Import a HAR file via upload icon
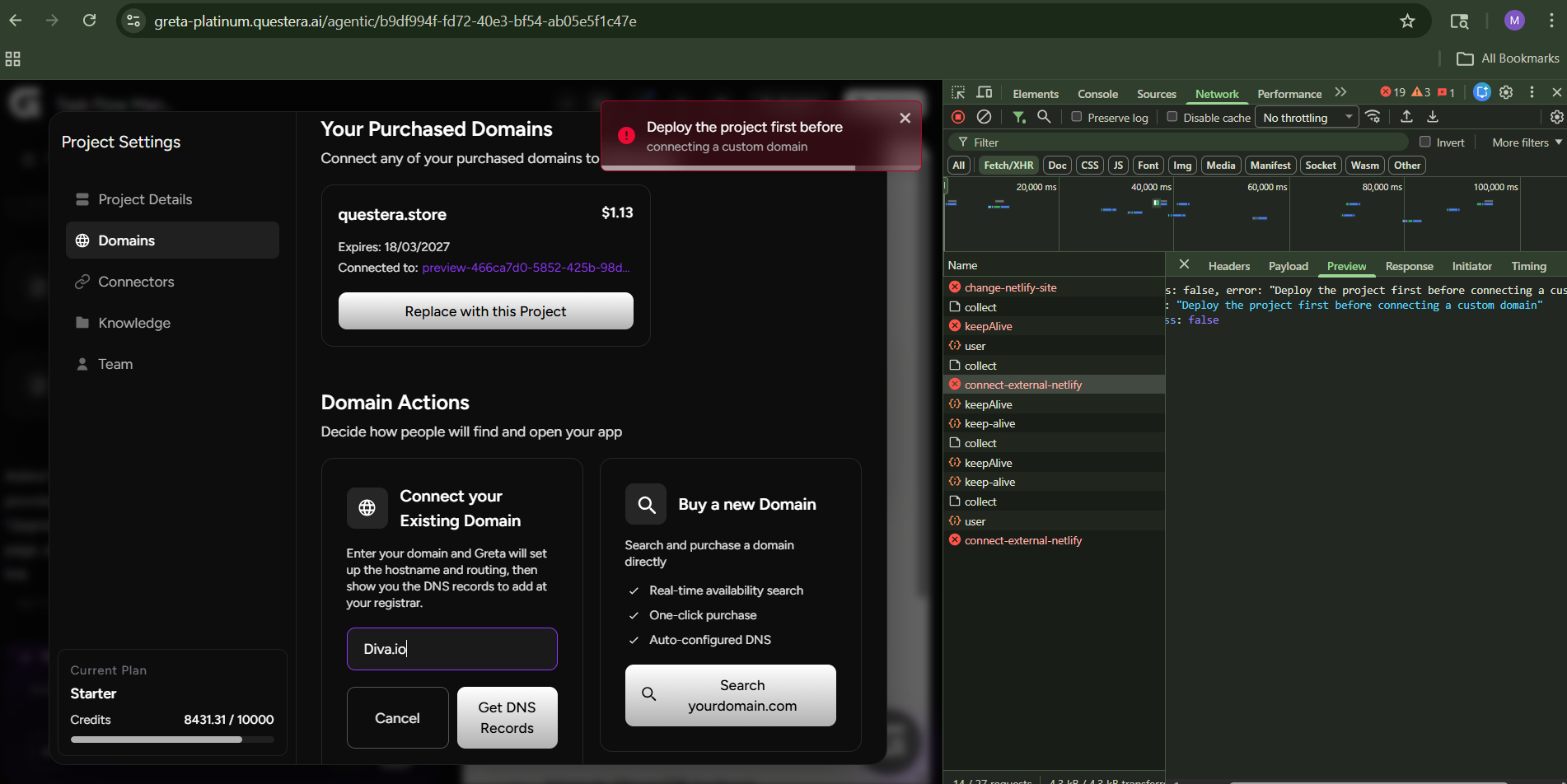1567x784 pixels. [1406, 117]
